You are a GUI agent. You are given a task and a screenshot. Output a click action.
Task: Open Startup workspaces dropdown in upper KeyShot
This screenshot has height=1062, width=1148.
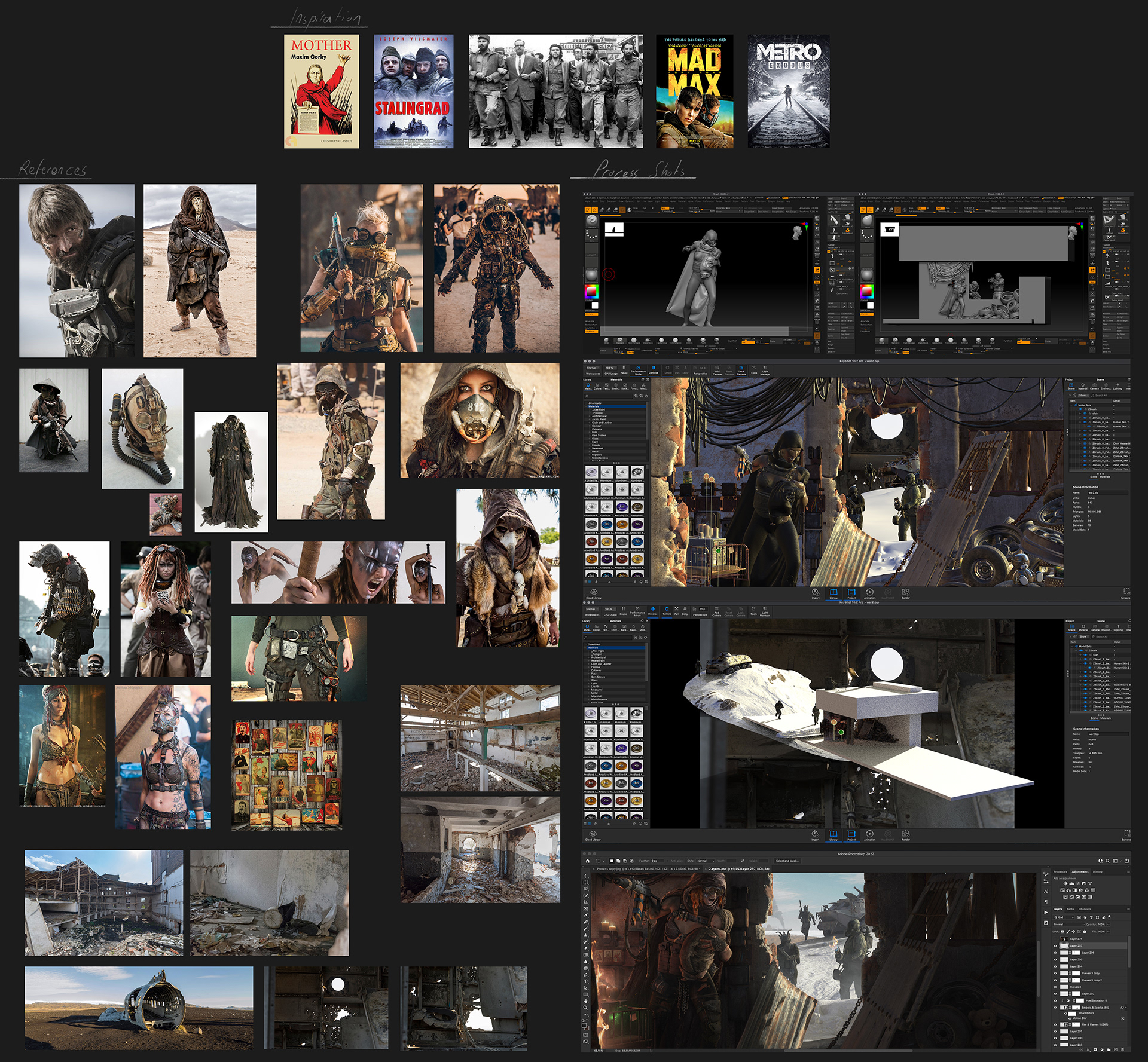pyautogui.click(x=593, y=368)
